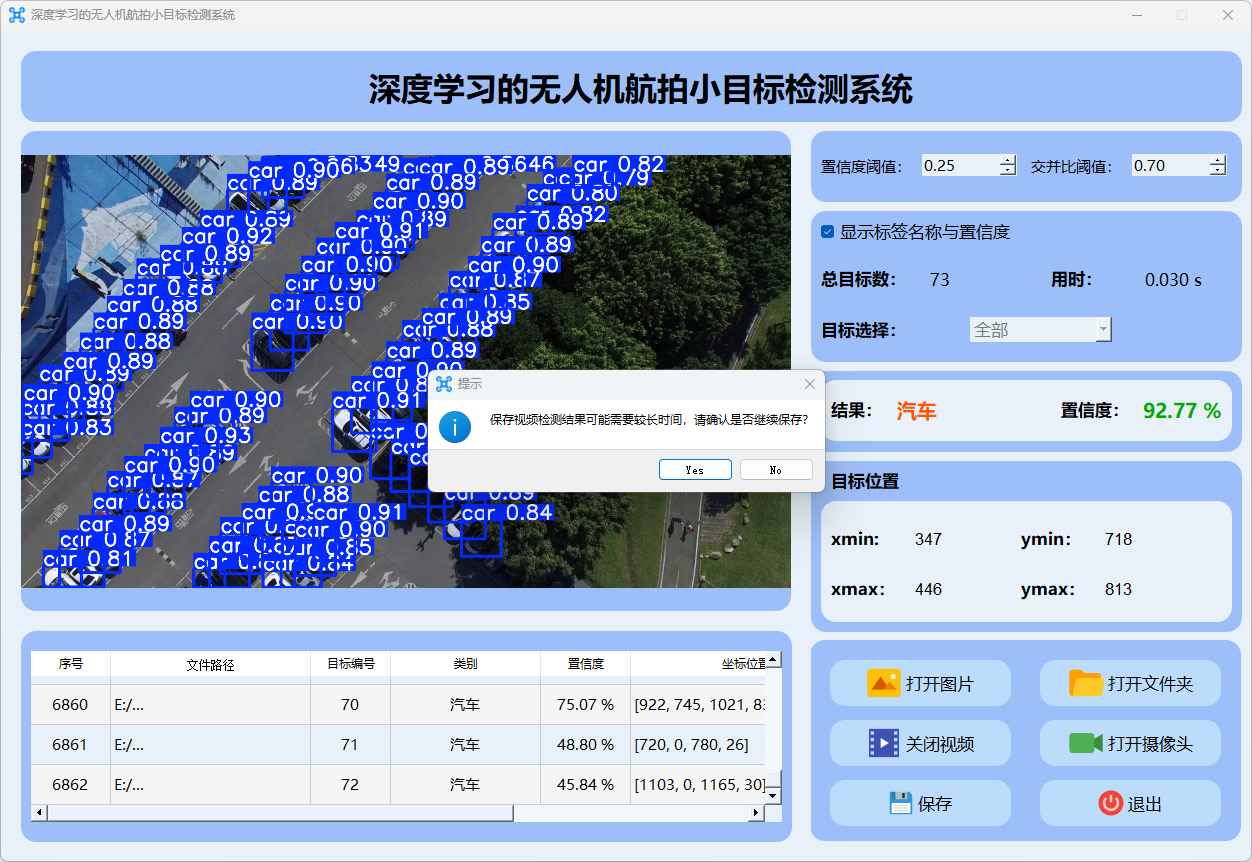This screenshot has width=1252, height=862.
Task: Decrease the IoU threshold with down arrow
Action: click(1217, 171)
